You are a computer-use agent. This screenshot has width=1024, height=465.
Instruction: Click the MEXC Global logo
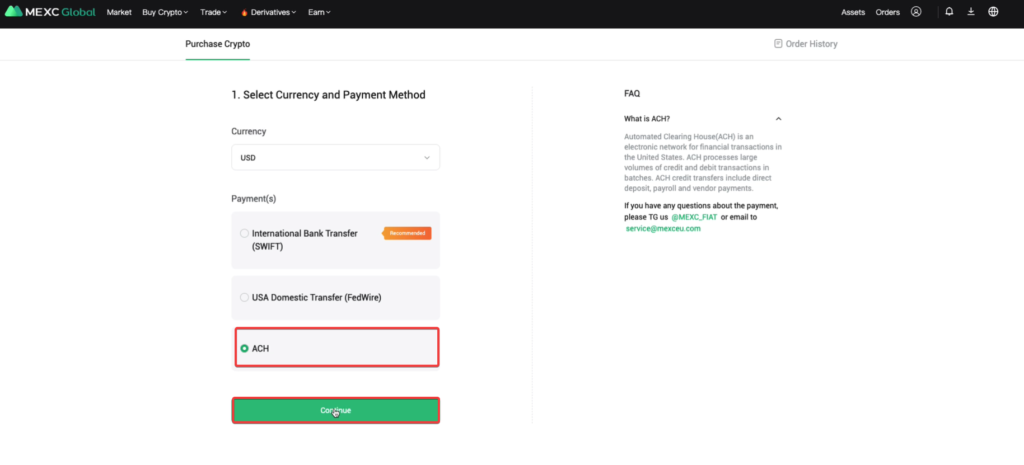pyautogui.click(x=50, y=12)
